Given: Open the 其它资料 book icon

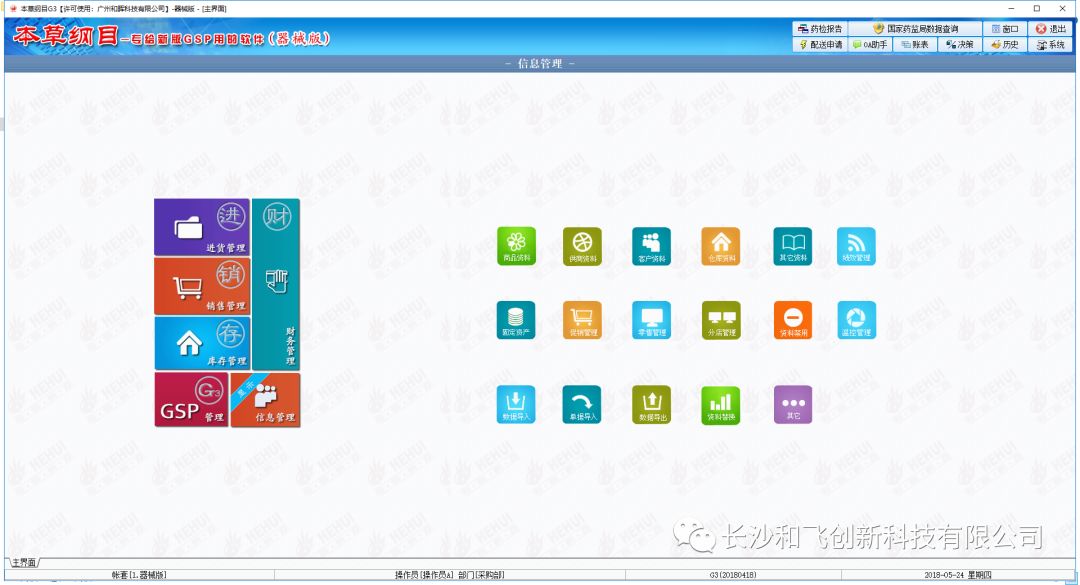Looking at the screenshot, I should click(x=792, y=246).
